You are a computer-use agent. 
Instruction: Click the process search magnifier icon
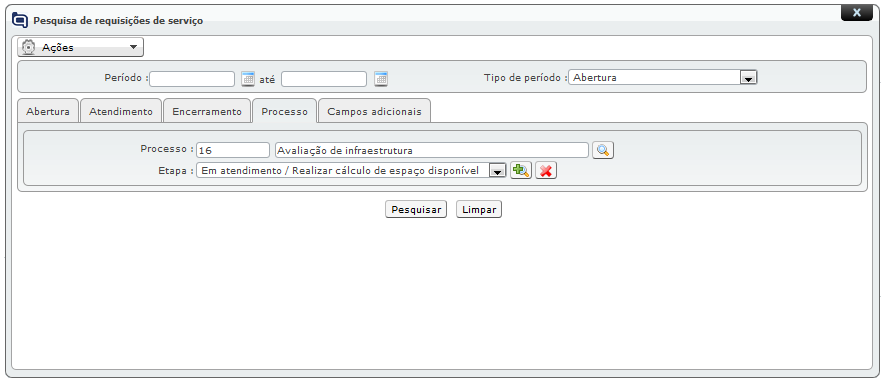(x=603, y=150)
